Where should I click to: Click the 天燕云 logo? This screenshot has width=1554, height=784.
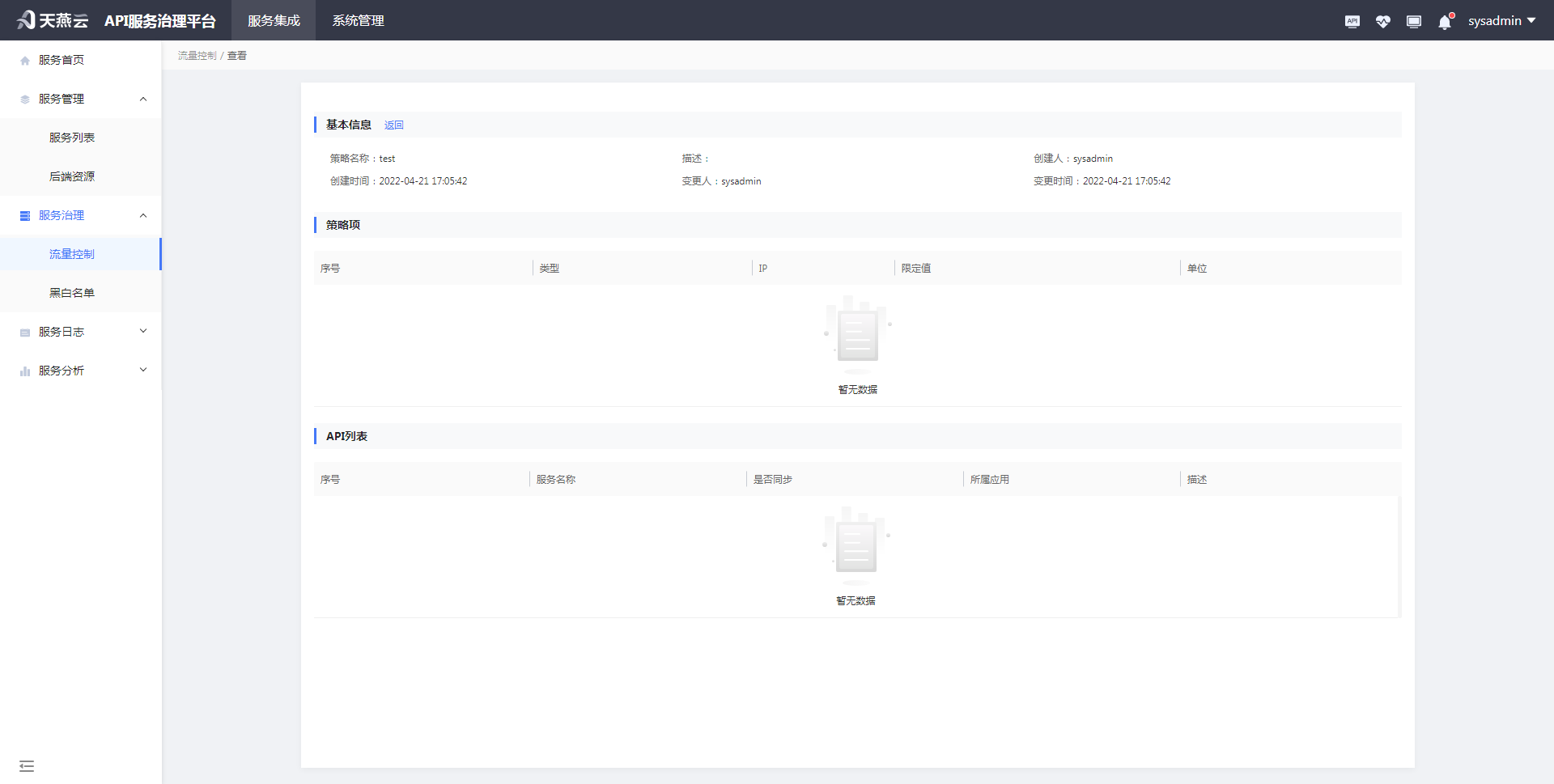pyautogui.click(x=53, y=20)
